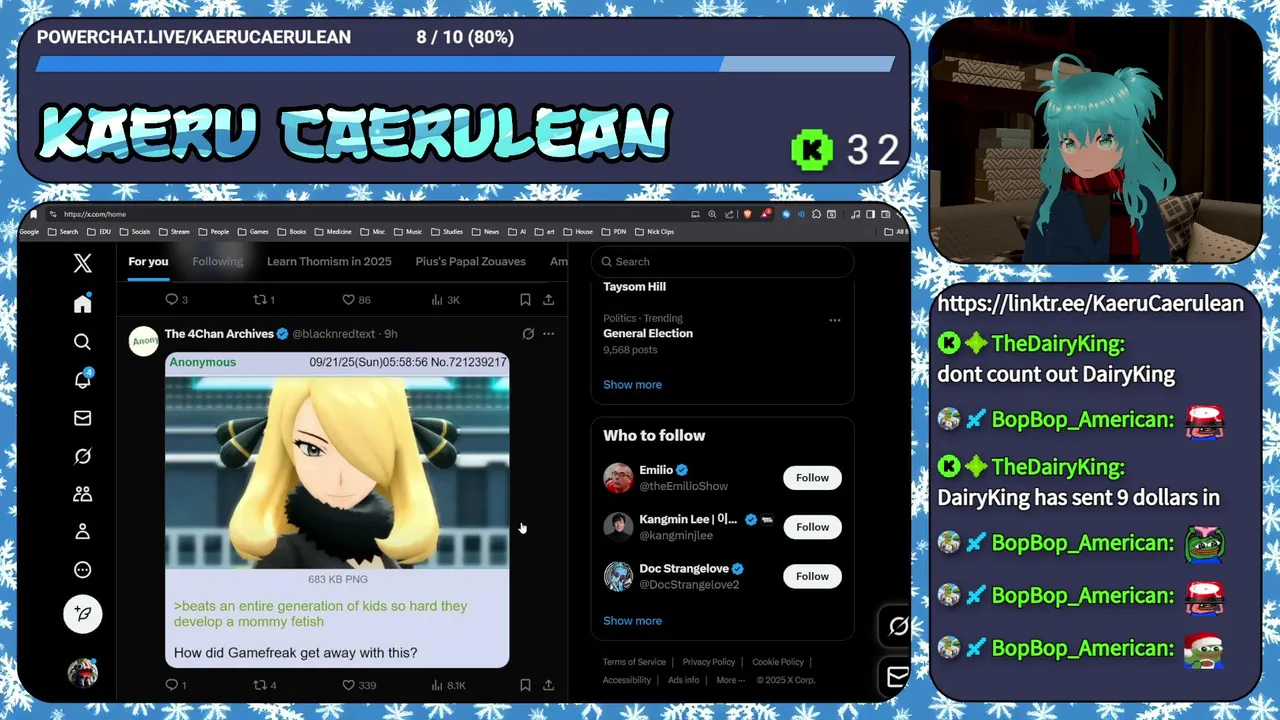Click the browser address bar URL
1280x720 pixels.
95,214
